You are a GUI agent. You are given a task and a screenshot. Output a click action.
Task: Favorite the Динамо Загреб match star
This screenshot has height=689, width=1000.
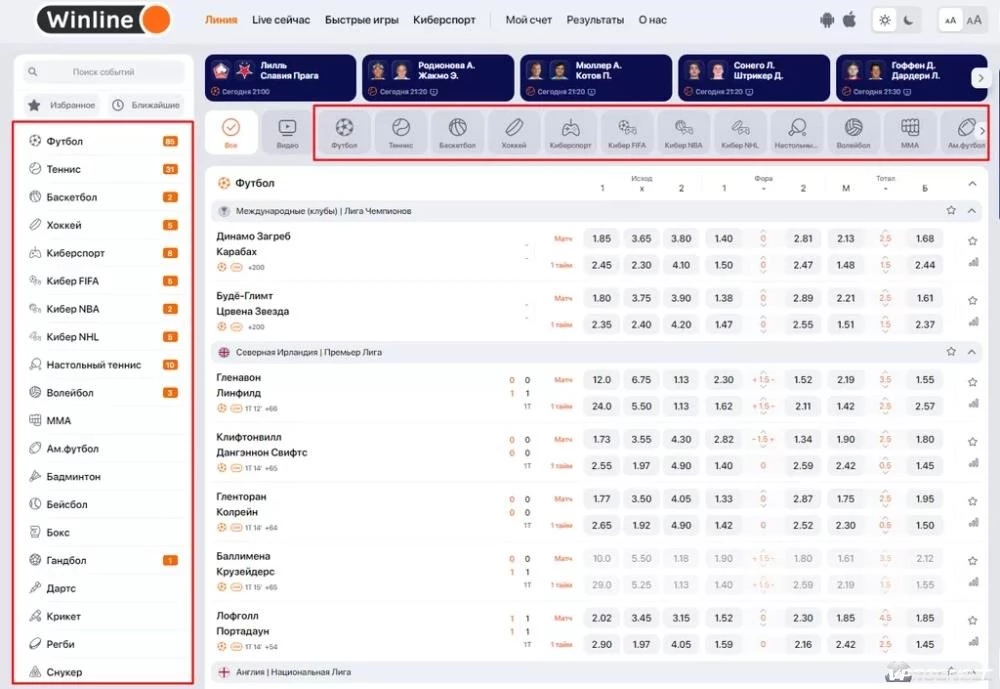tap(973, 241)
